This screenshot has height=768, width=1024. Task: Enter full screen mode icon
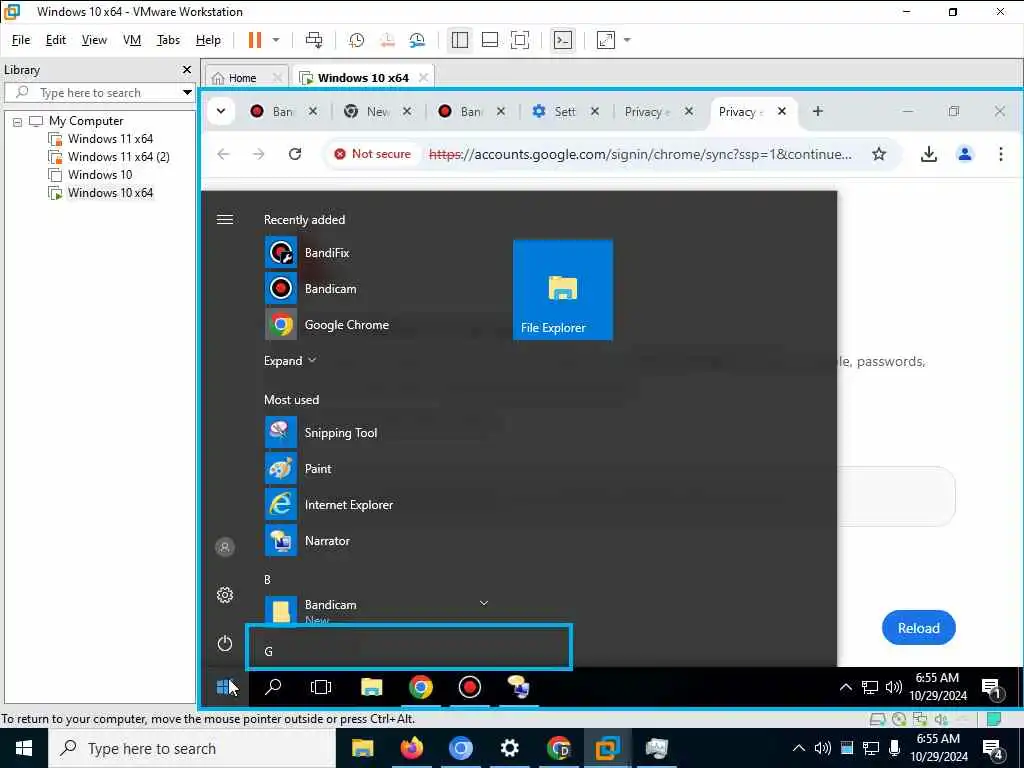(520, 40)
